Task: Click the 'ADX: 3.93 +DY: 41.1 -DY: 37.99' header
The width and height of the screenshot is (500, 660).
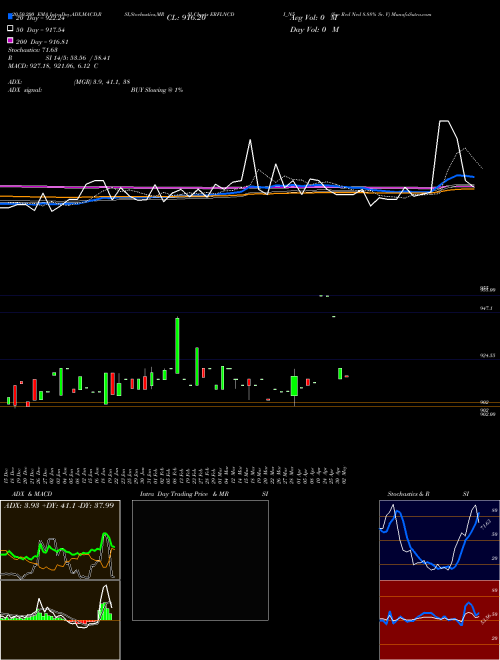Action: (59, 505)
